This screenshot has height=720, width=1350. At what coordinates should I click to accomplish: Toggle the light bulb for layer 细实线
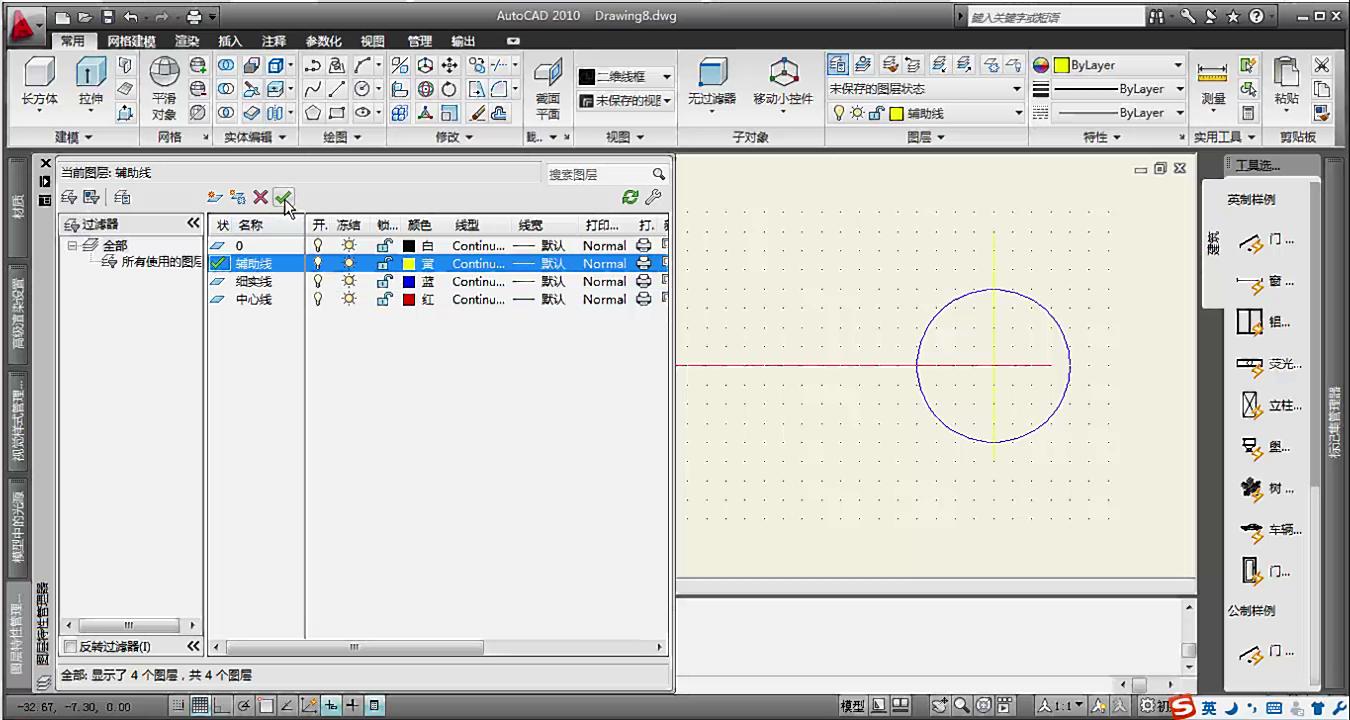(x=318, y=281)
